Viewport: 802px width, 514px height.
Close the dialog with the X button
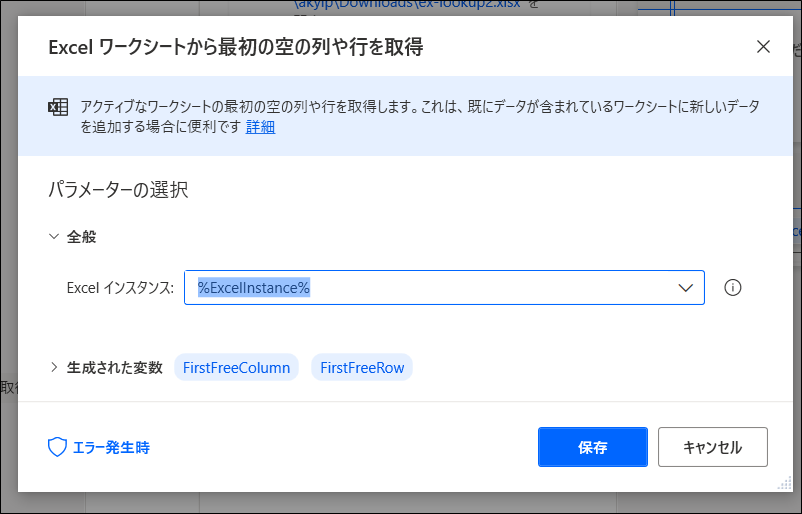tap(763, 47)
